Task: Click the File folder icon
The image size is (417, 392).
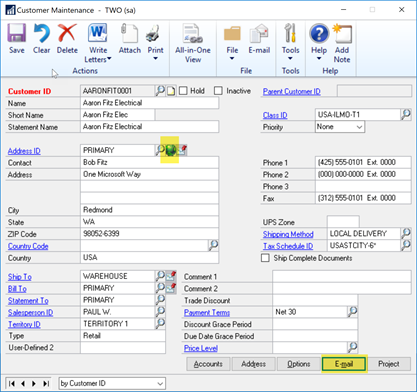Action: point(232,33)
